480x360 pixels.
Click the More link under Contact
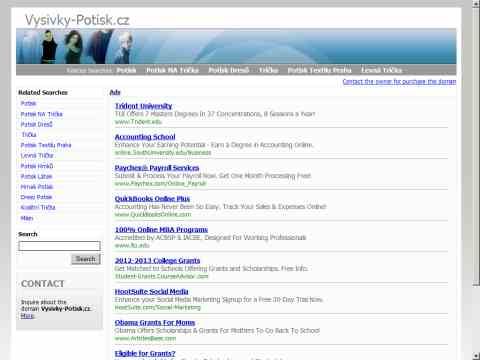pyautogui.click(x=27, y=316)
